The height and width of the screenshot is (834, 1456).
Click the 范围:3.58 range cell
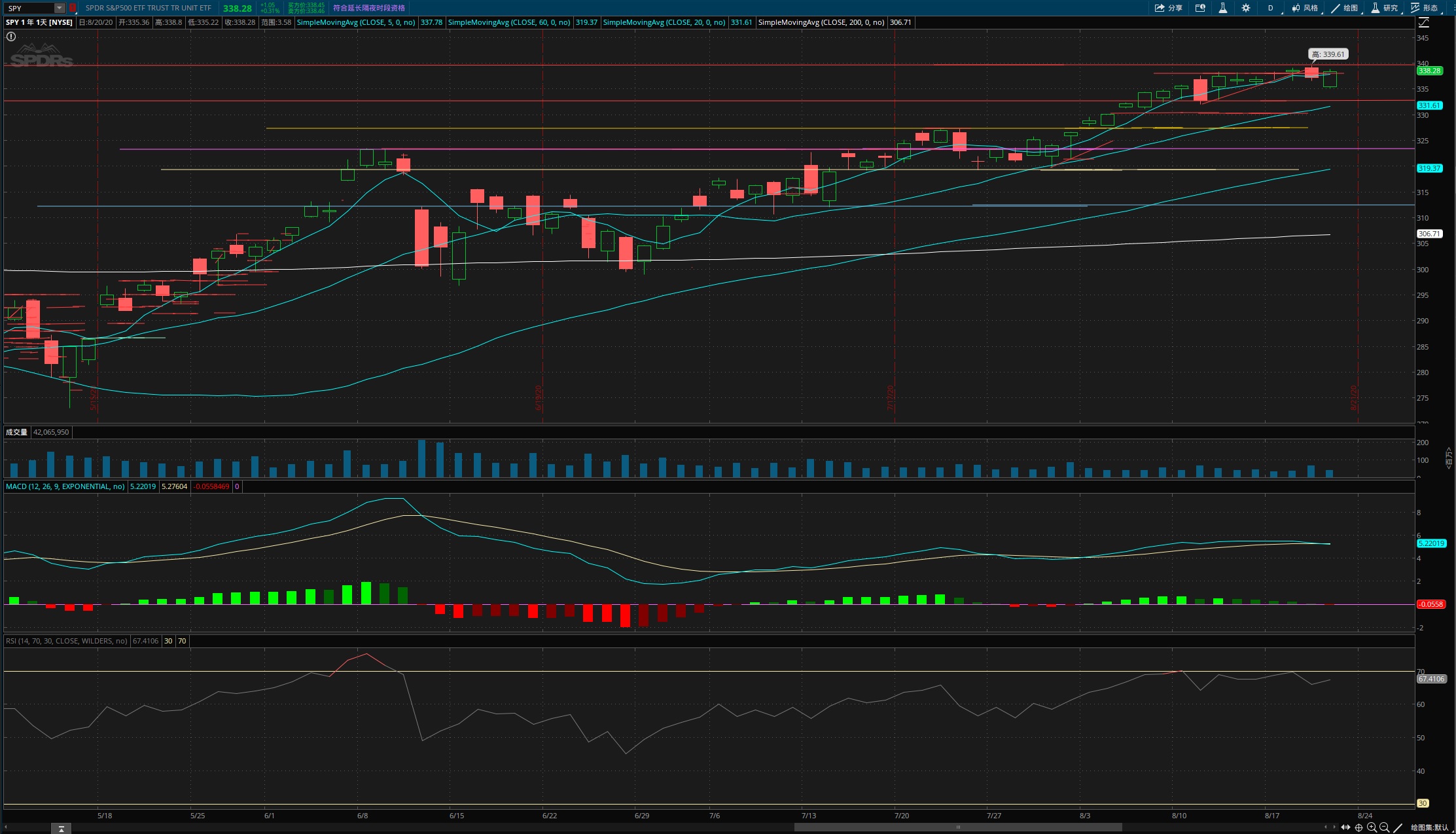tap(276, 22)
